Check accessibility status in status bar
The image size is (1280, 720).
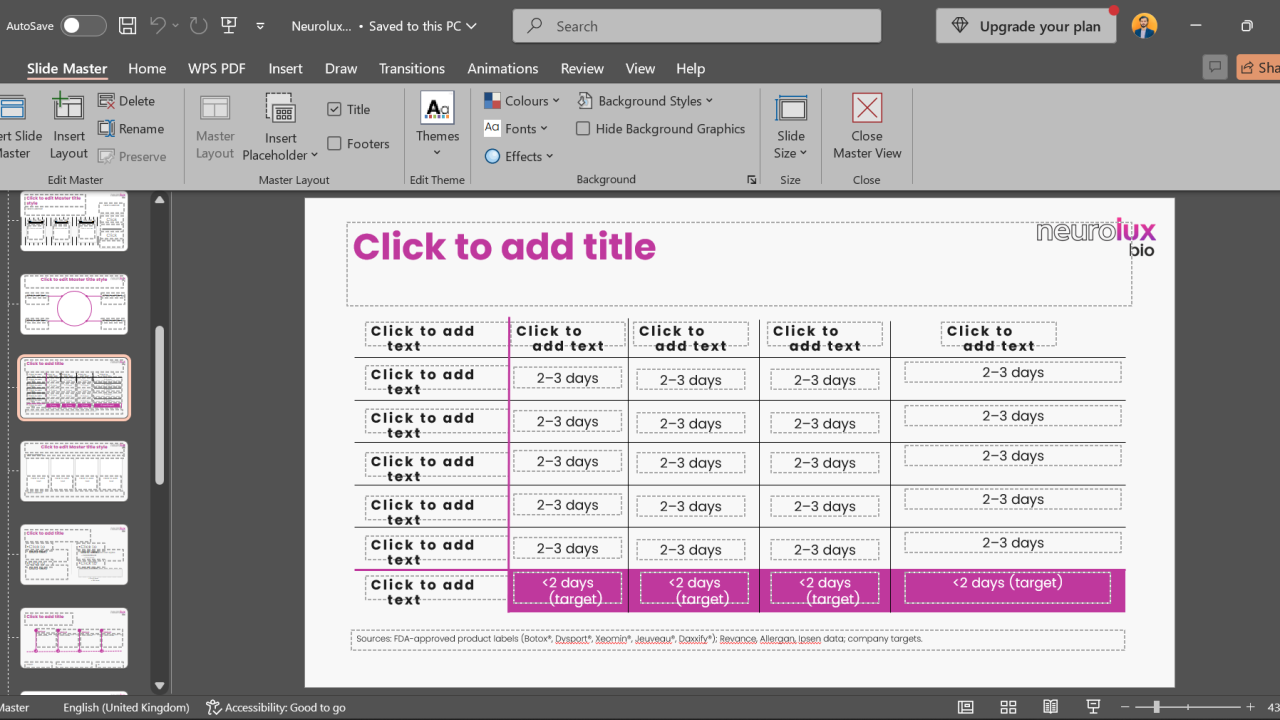pos(276,707)
